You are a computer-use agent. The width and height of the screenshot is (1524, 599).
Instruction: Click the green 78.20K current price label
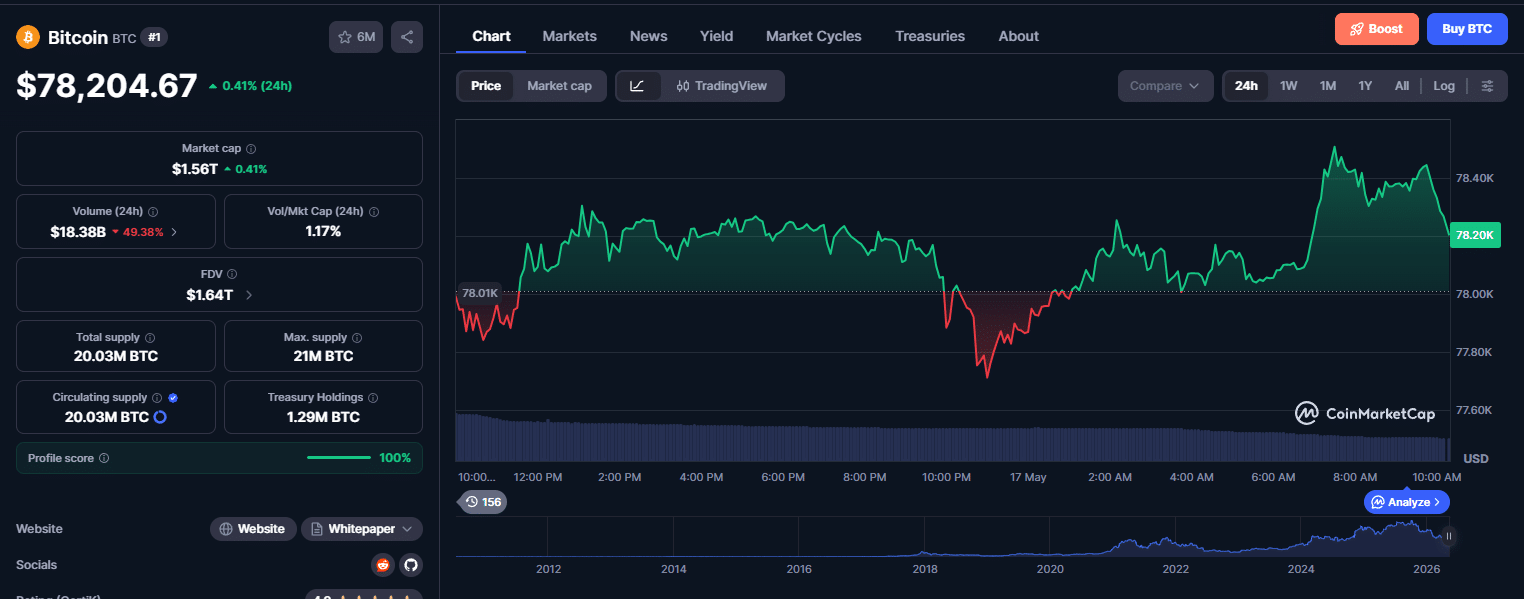(1475, 236)
